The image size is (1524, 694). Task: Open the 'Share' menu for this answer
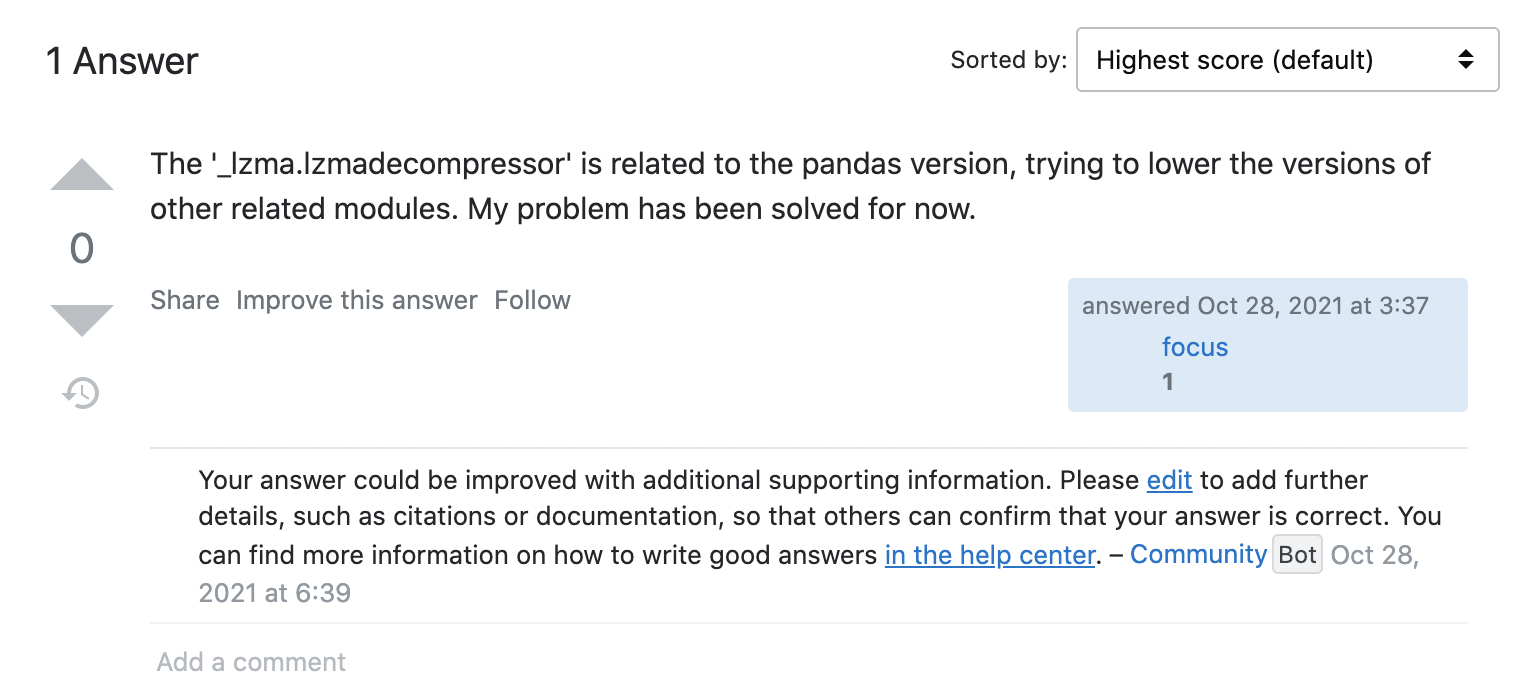tap(184, 300)
